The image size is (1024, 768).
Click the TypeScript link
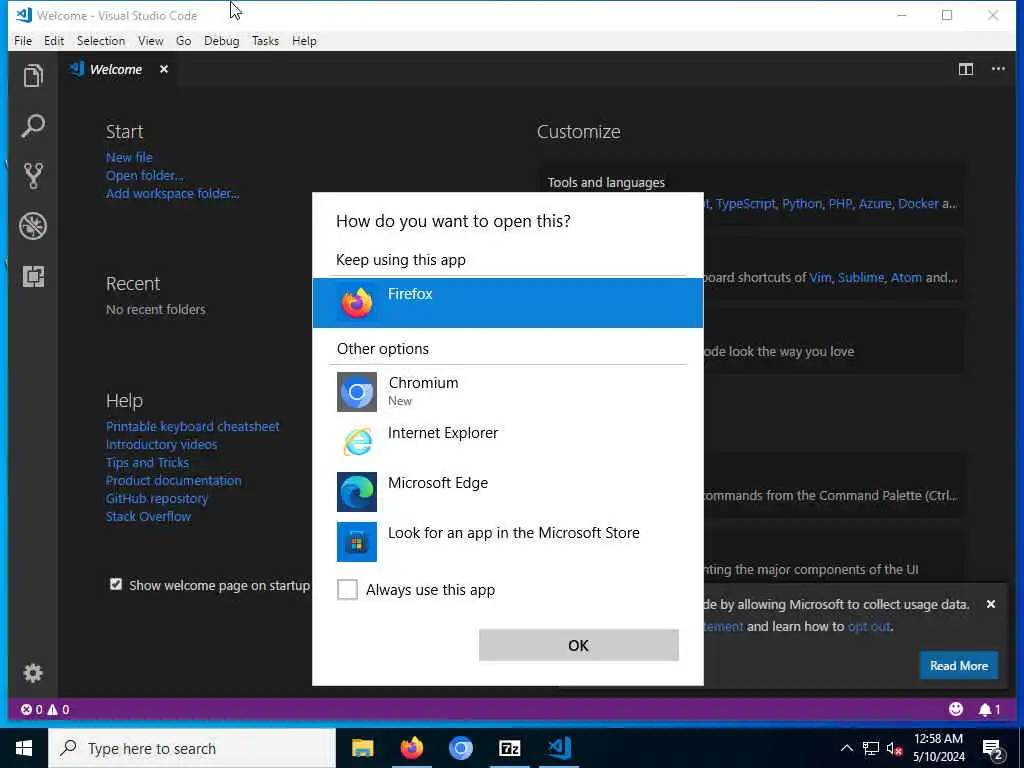746,203
